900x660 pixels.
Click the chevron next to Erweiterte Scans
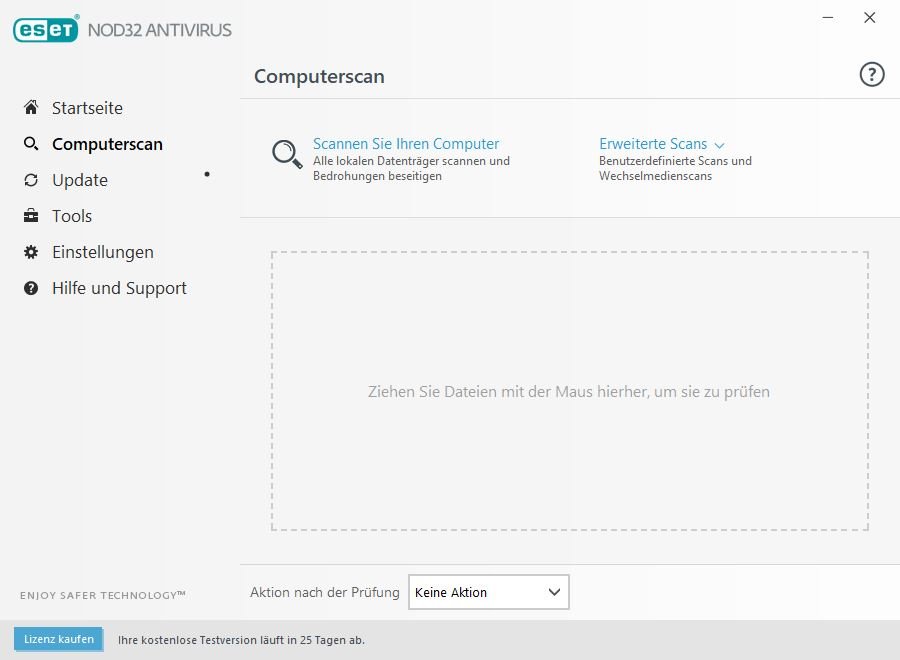point(719,145)
